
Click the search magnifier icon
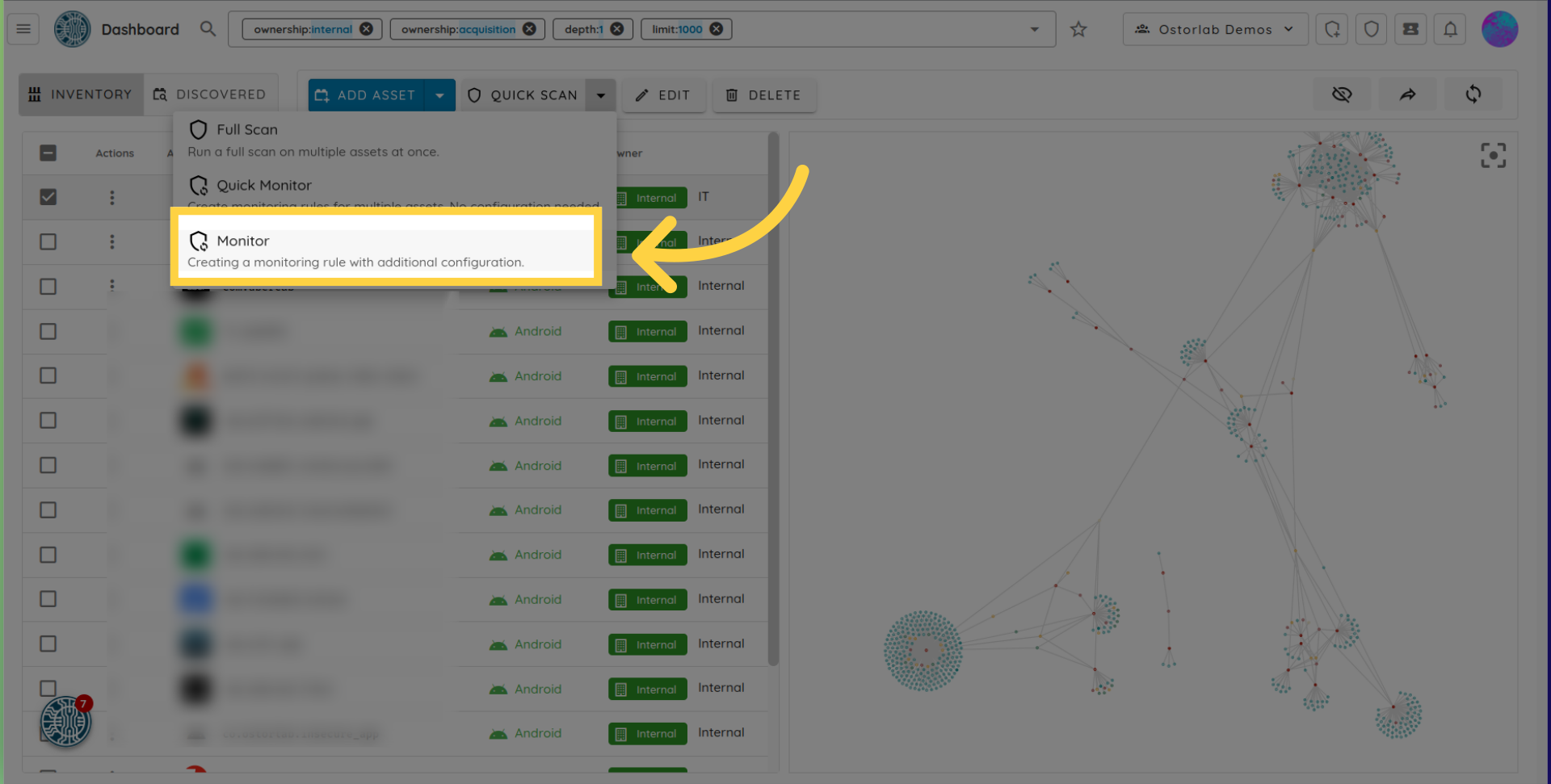(208, 29)
